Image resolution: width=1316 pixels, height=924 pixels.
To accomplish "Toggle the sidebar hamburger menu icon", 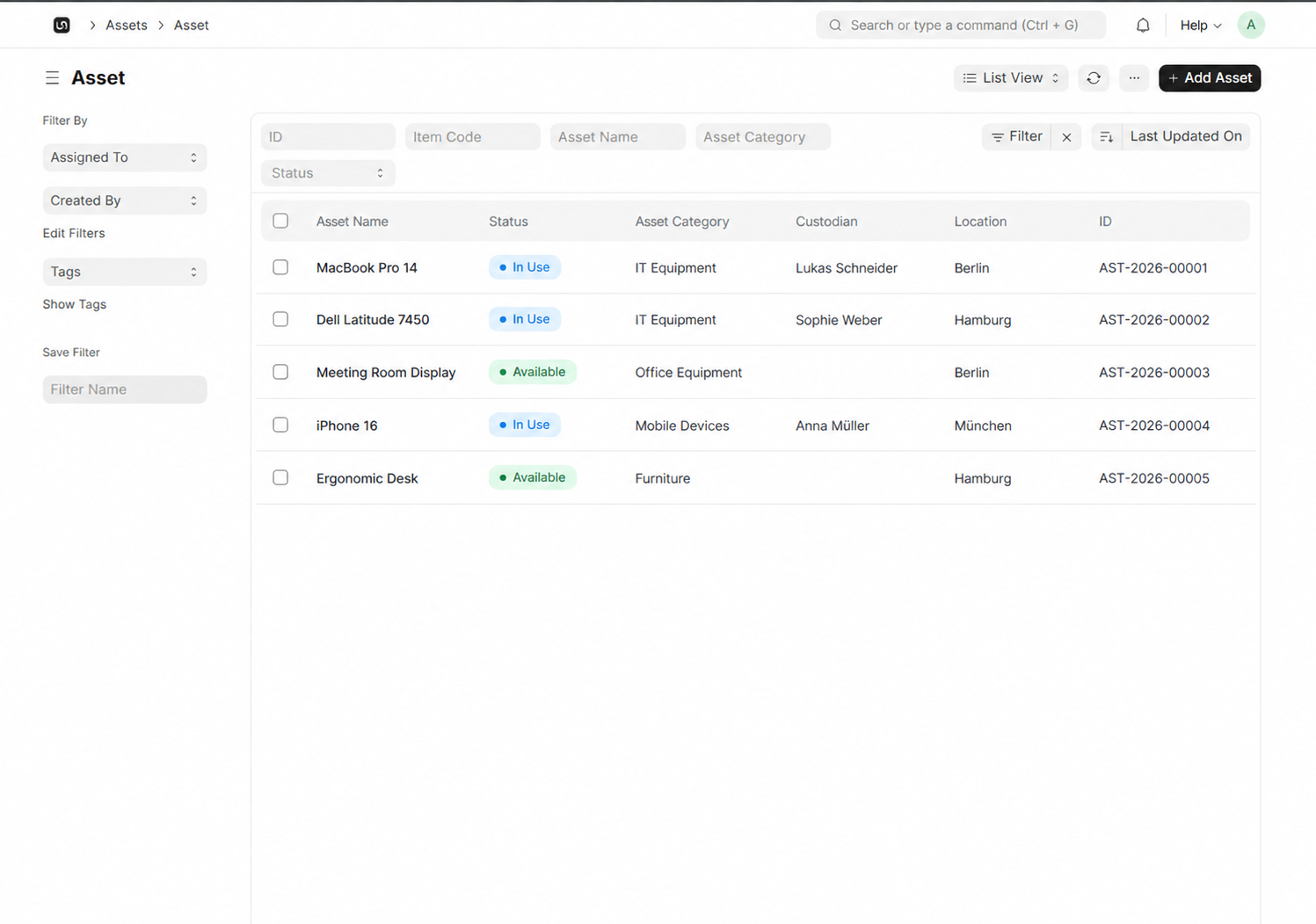I will (x=52, y=77).
